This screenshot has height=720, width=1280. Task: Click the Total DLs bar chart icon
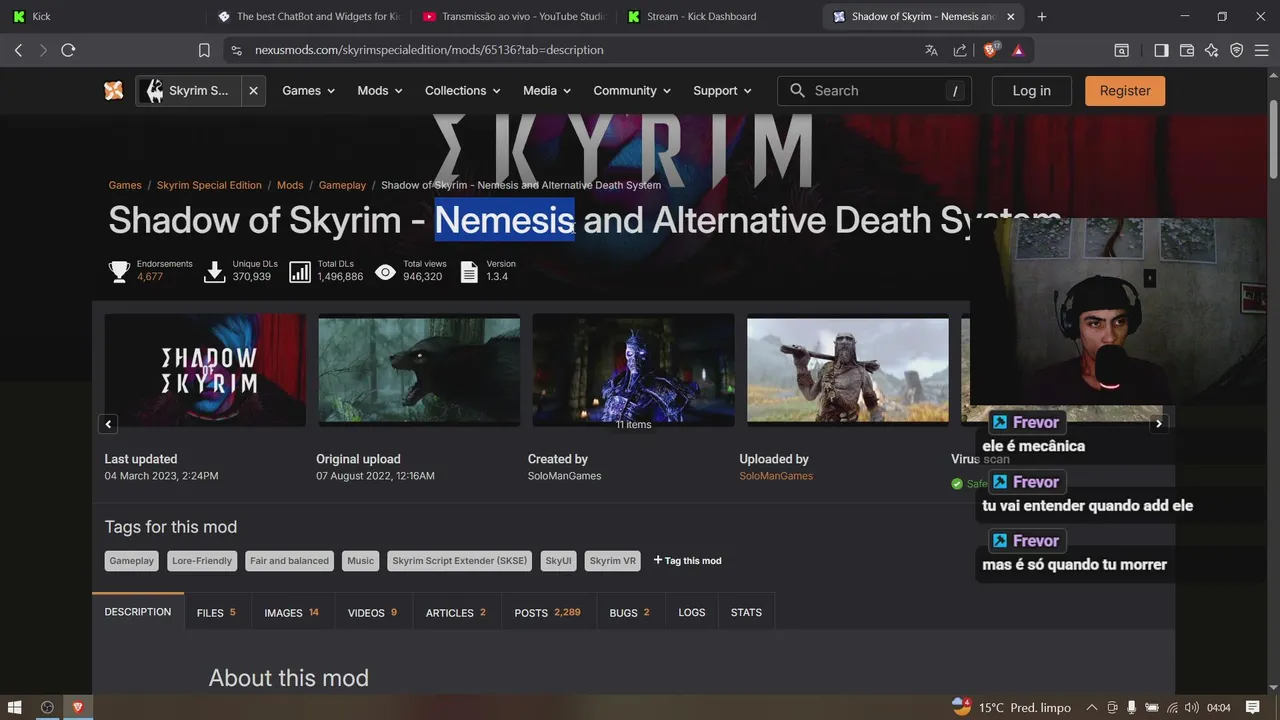point(300,271)
